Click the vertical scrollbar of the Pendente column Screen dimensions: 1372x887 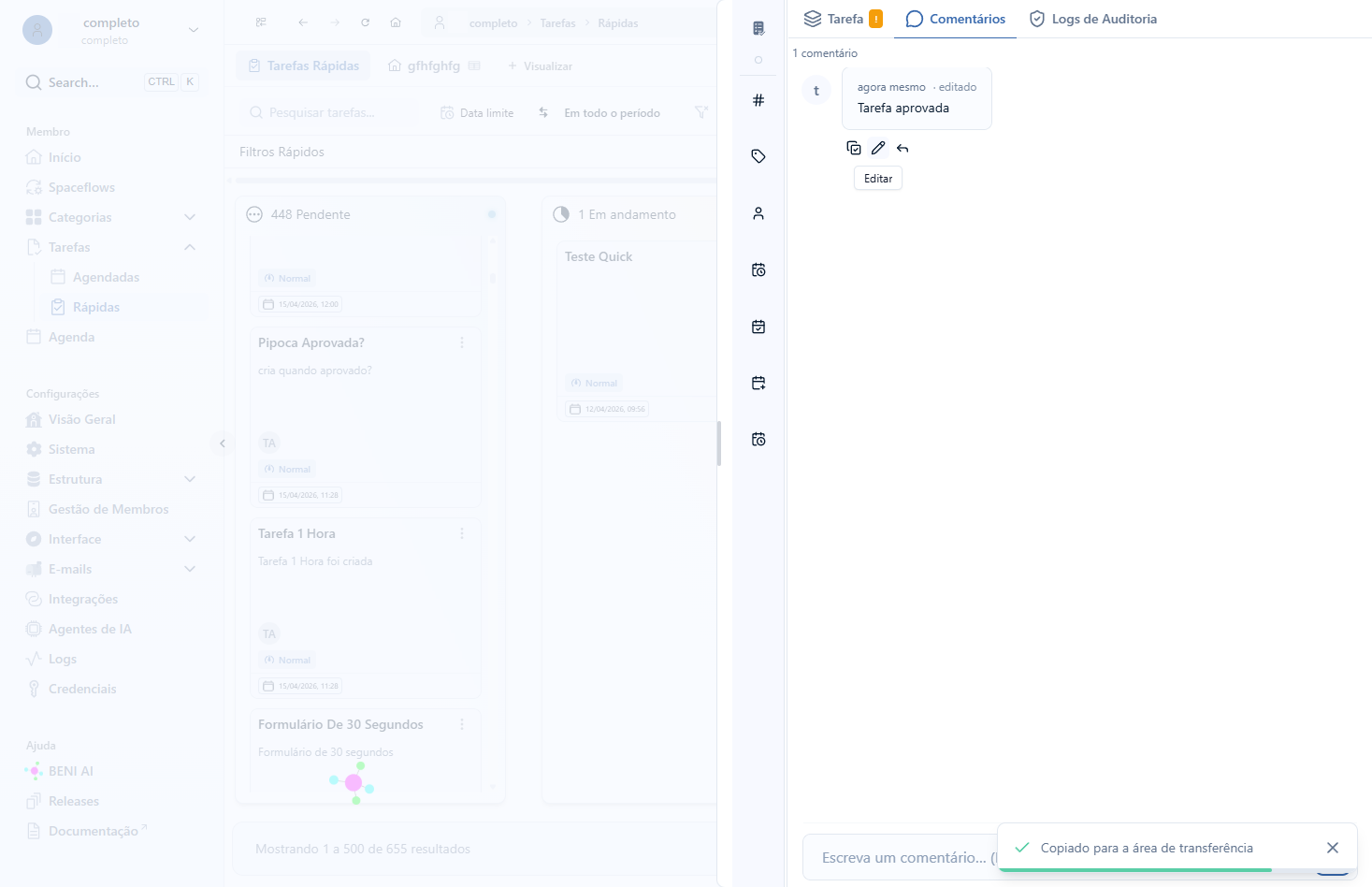pos(493,278)
